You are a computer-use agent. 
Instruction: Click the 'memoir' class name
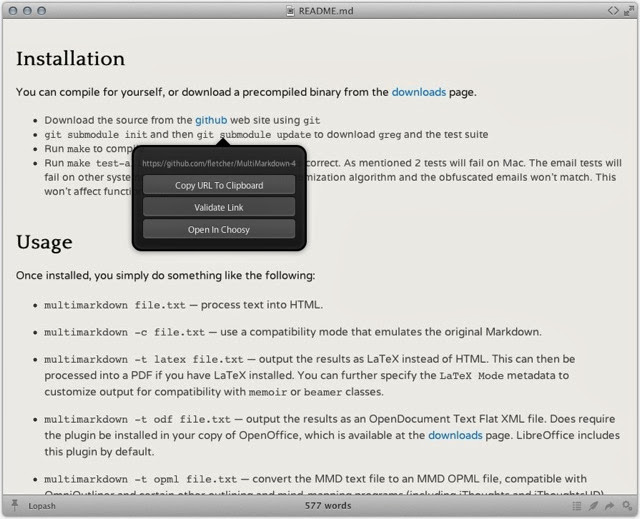click(x=268, y=392)
